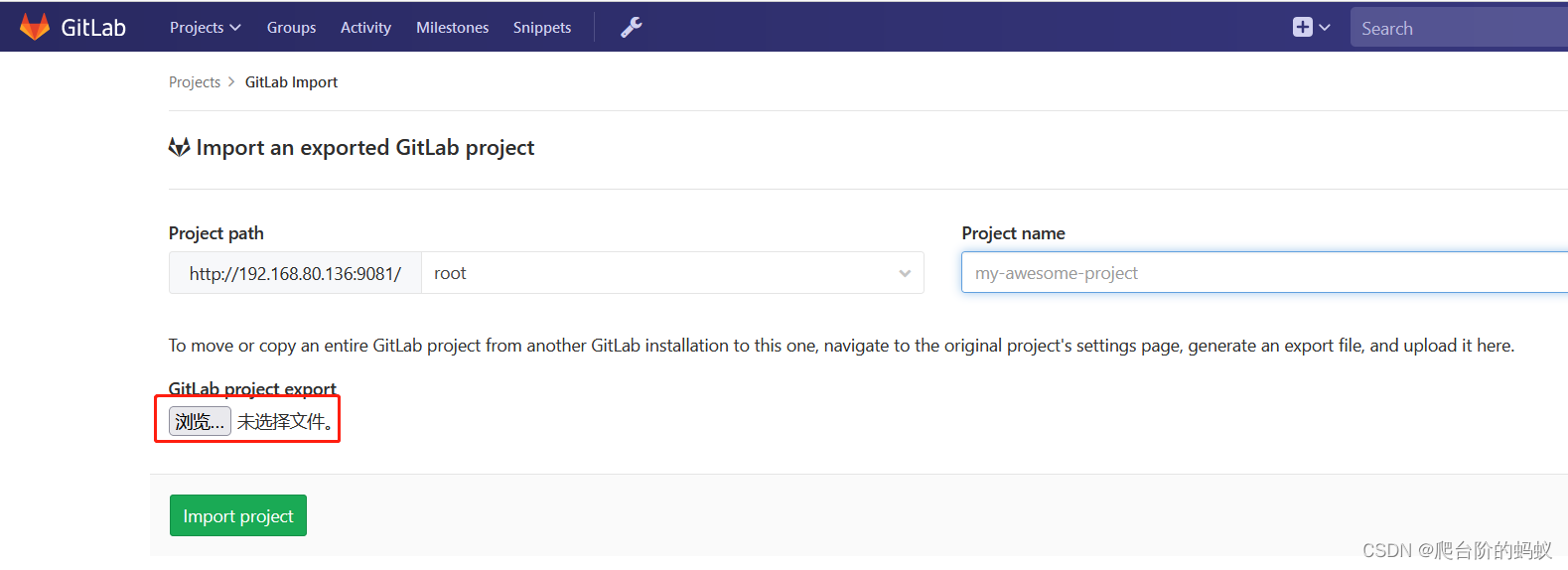Click the green Import project button

coord(238,515)
